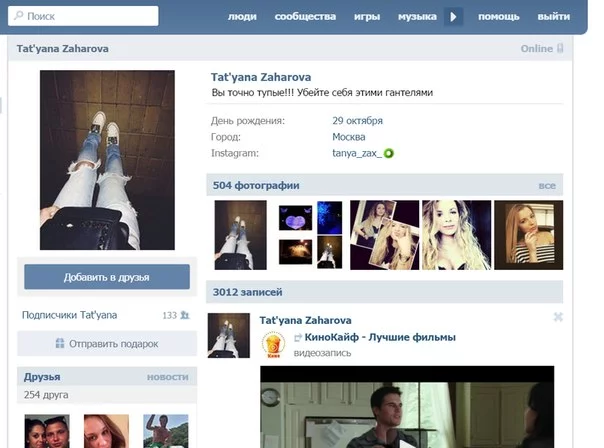Open the blue lights tree photo thumbnail
This screenshot has height=448, width=604.
(329, 218)
